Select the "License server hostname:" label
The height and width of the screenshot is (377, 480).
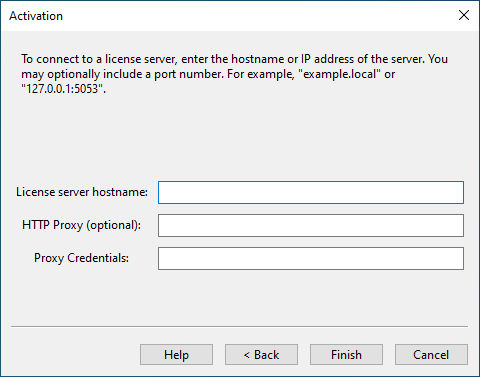pyautogui.click(x=82, y=192)
